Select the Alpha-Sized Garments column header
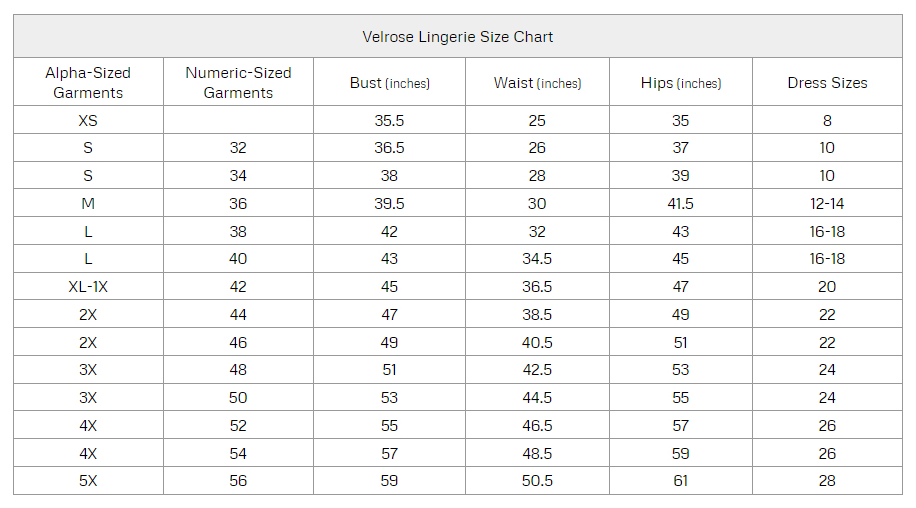This screenshot has height=508, width=916. pyautogui.click(x=88, y=83)
